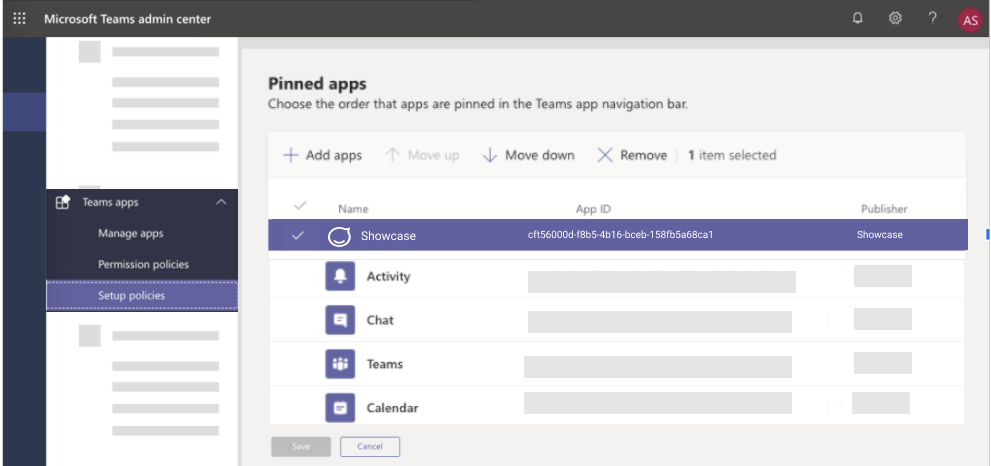The image size is (991, 466).
Task: Select Setup policies in sidebar
Action: tap(142, 295)
